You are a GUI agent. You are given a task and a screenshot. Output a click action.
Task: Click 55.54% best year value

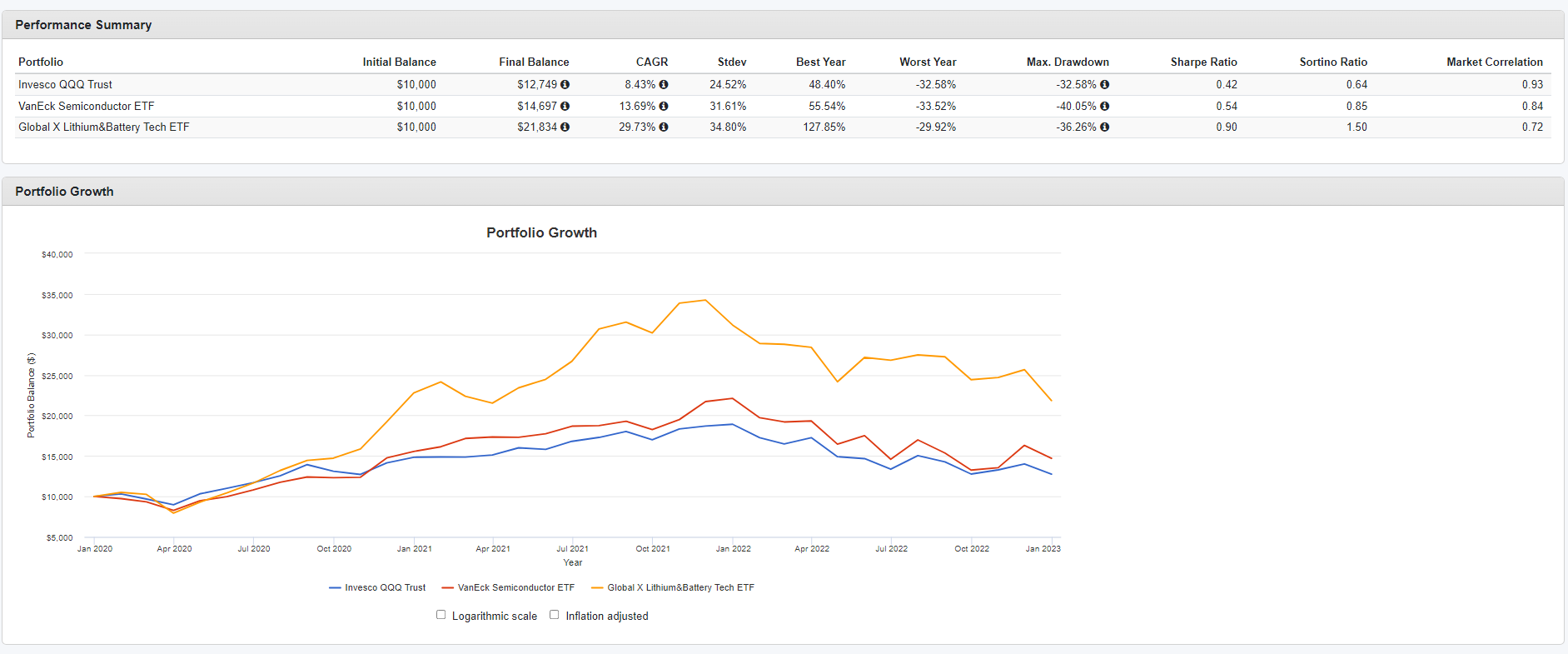coord(827,107)
